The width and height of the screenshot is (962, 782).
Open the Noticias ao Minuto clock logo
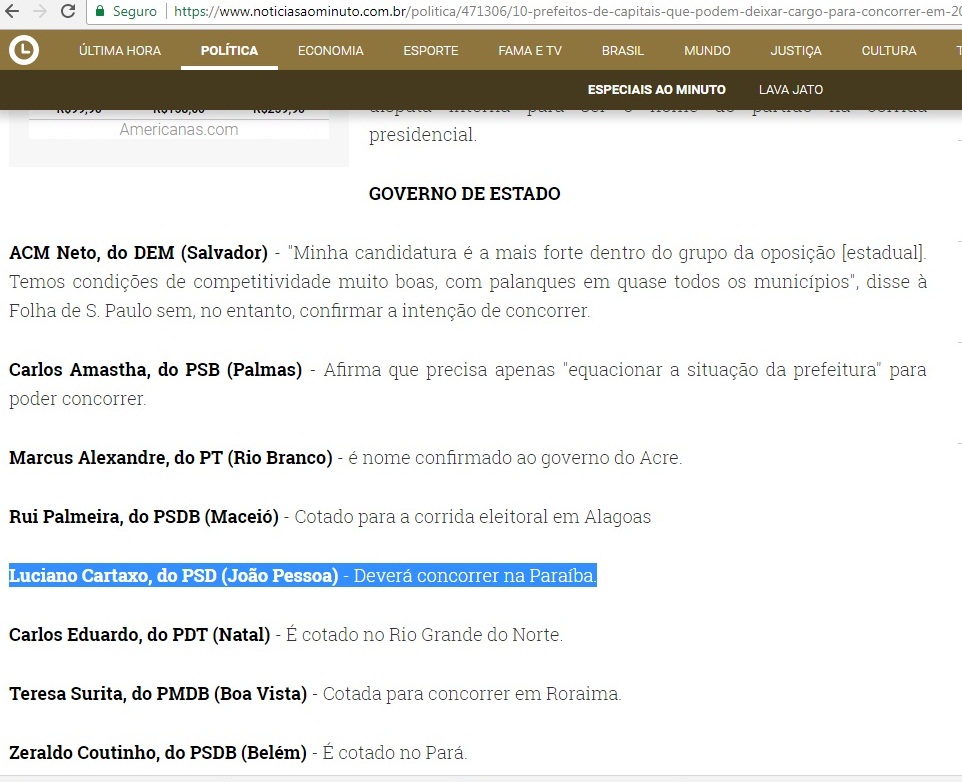click(x=24, y=50)
